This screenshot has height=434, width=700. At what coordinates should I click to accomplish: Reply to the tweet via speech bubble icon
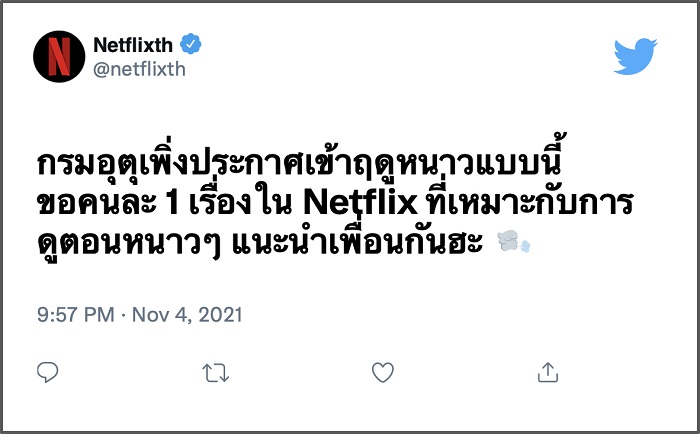click(x=49, y=372)
